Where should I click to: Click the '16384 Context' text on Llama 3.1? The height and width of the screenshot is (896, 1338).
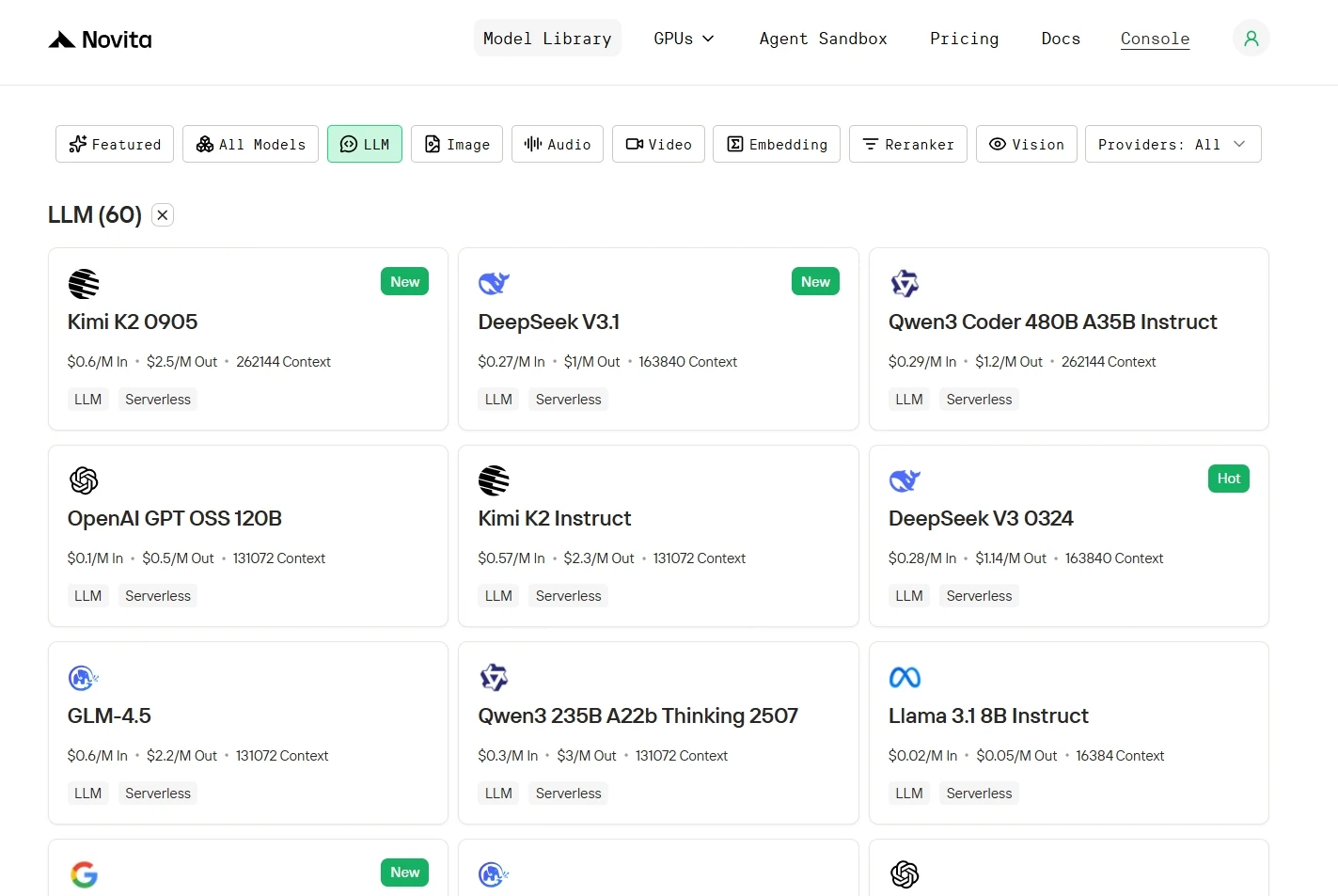[1120, 756]
